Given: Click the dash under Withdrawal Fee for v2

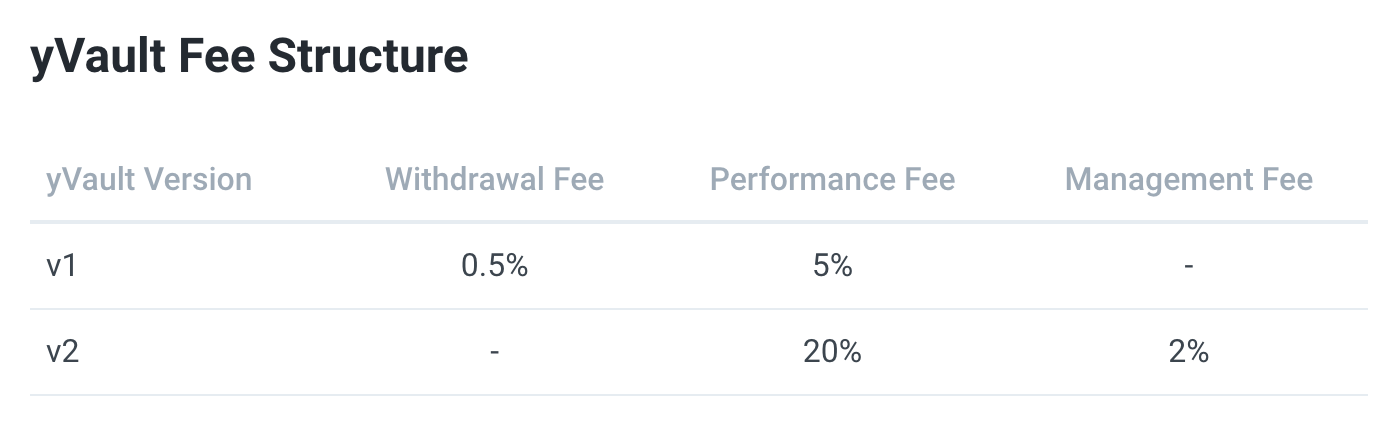Looking at the screenshot, I should 494,353.
